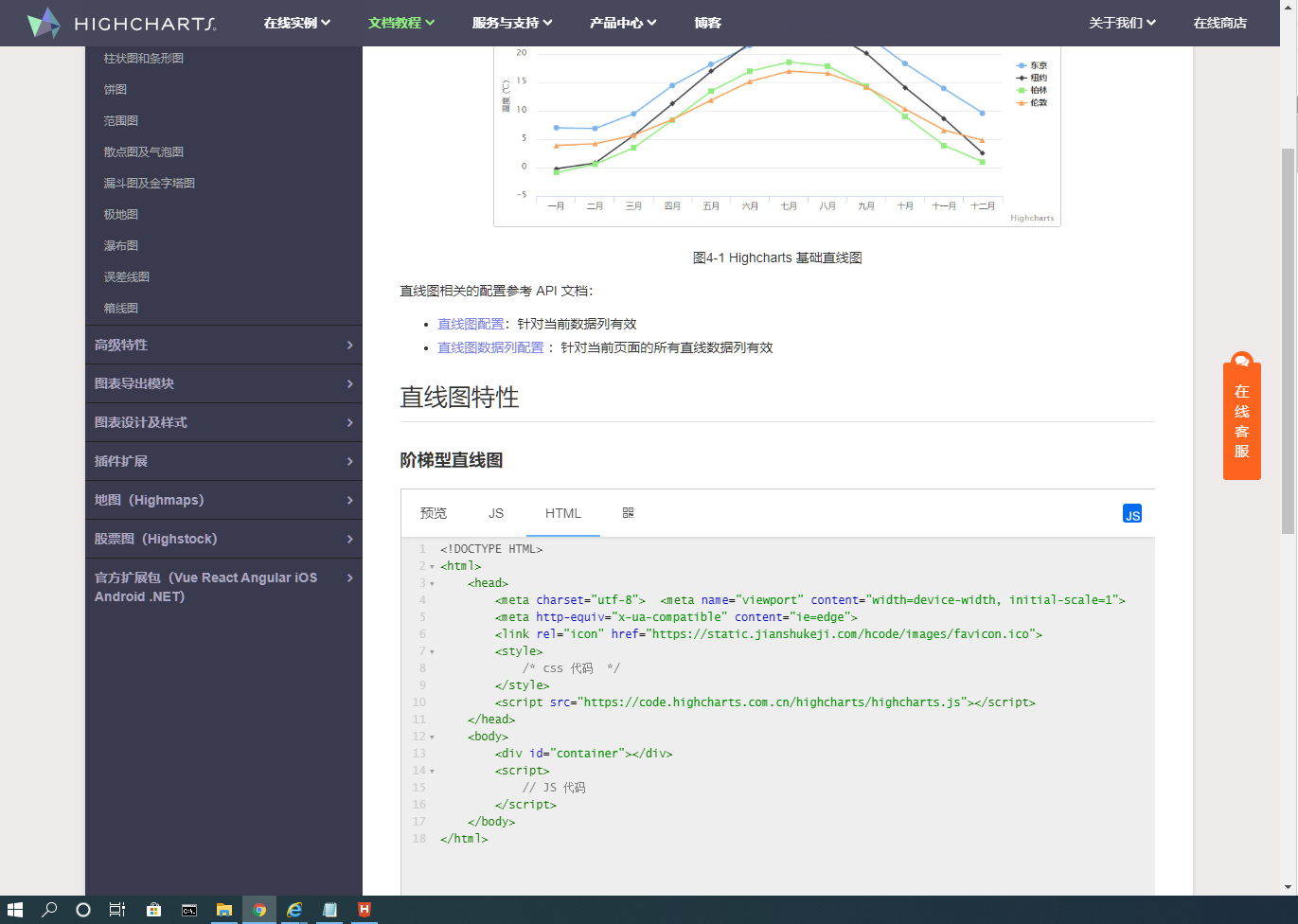Image resolution: width=1298 pixels, height=924 pixels.
Task: Toggle the 纽约 series in chart legend
Action: click(x=1032, y=78)
